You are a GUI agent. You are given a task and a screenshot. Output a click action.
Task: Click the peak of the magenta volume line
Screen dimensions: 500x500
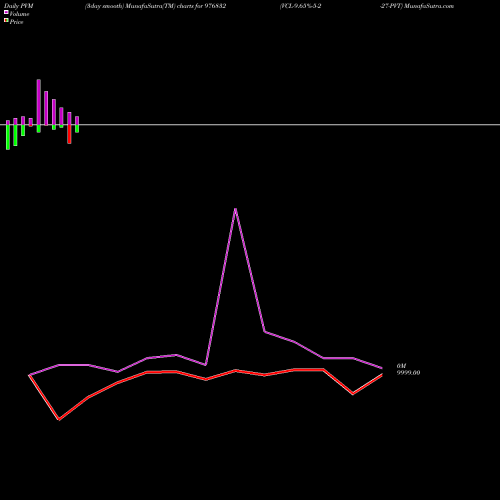(x=235, y=209)
